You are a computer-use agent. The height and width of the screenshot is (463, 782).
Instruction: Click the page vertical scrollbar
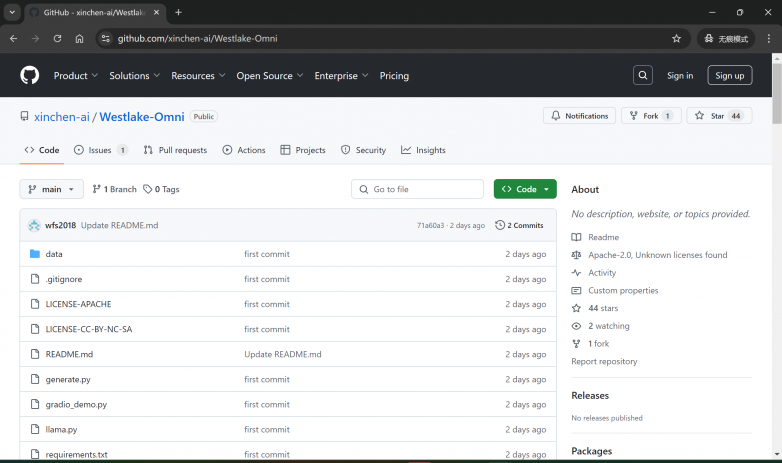tap(777, 93)
